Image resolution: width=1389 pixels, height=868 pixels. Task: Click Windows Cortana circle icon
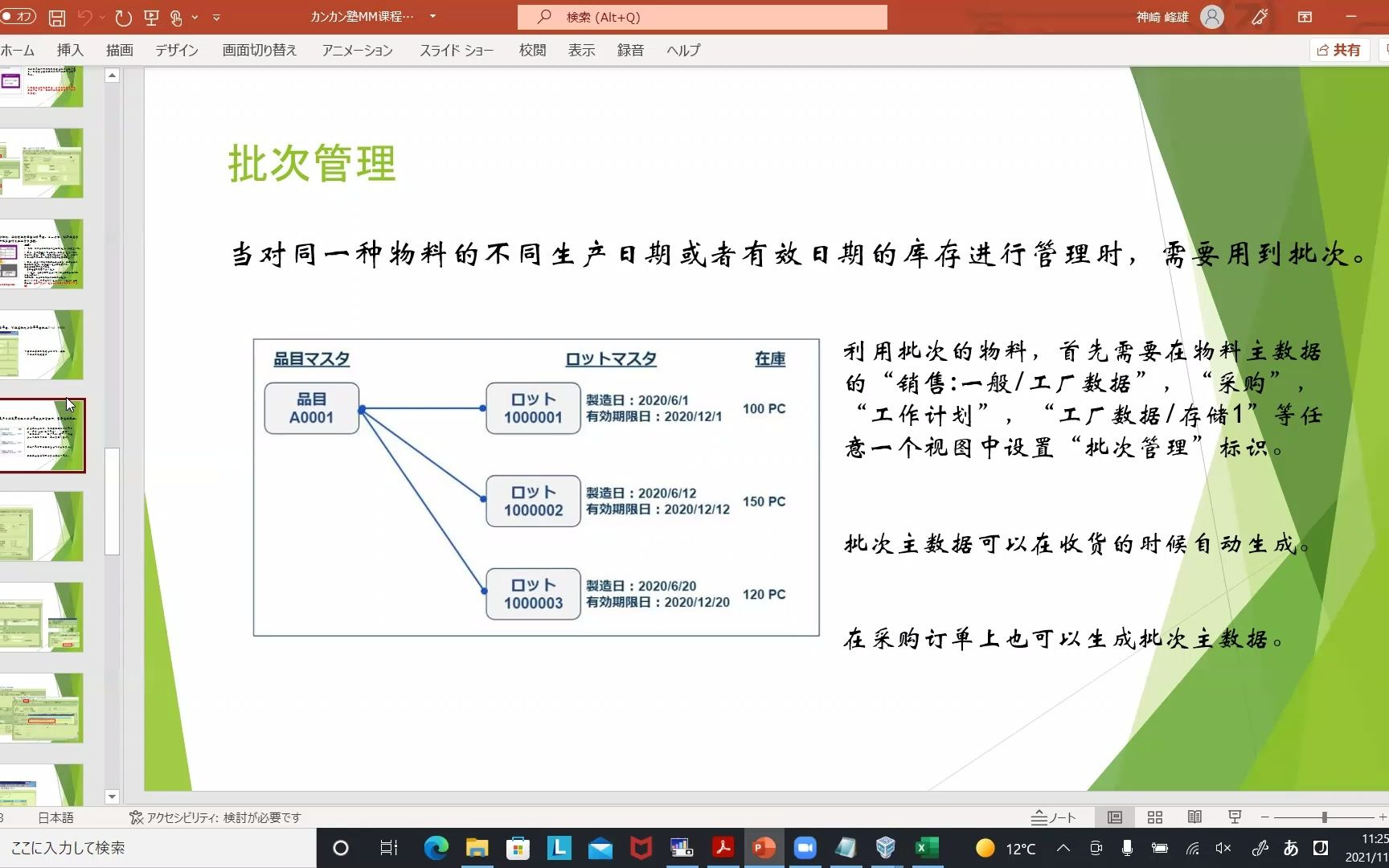tap(341, 848)
